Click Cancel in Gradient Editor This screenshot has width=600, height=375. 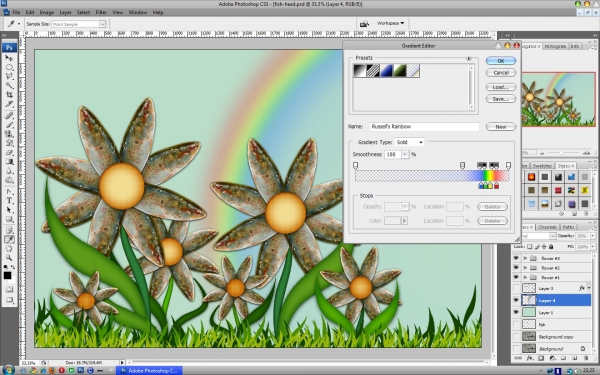(501, 73)
